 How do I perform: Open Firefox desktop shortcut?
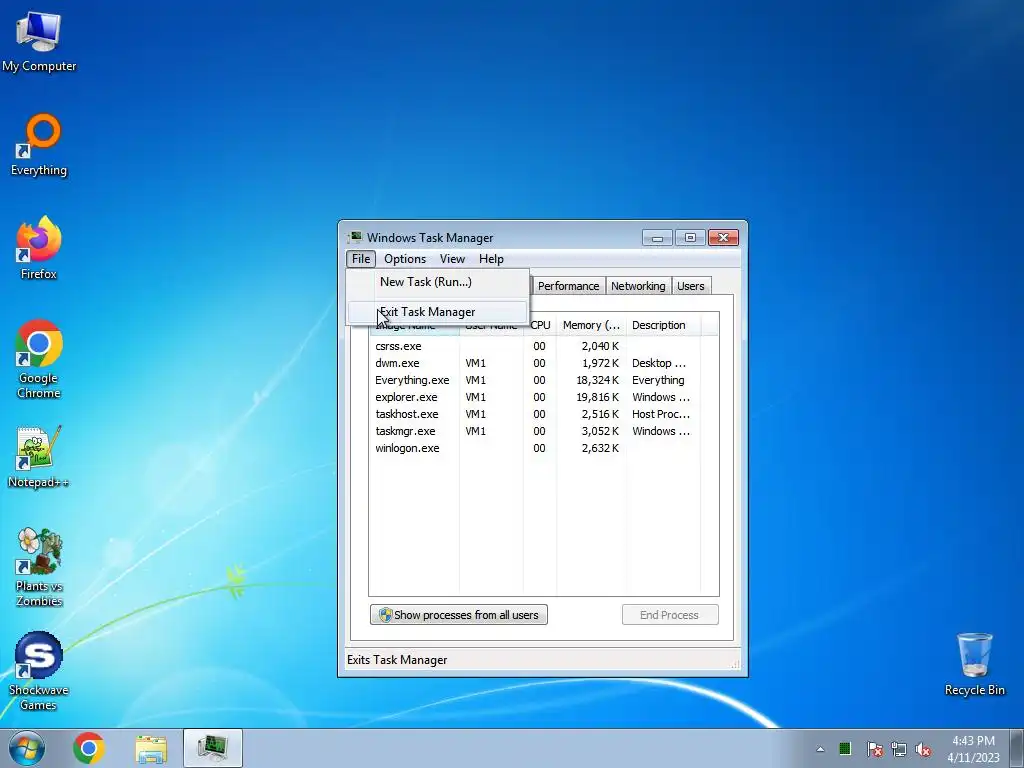point(39,248)
